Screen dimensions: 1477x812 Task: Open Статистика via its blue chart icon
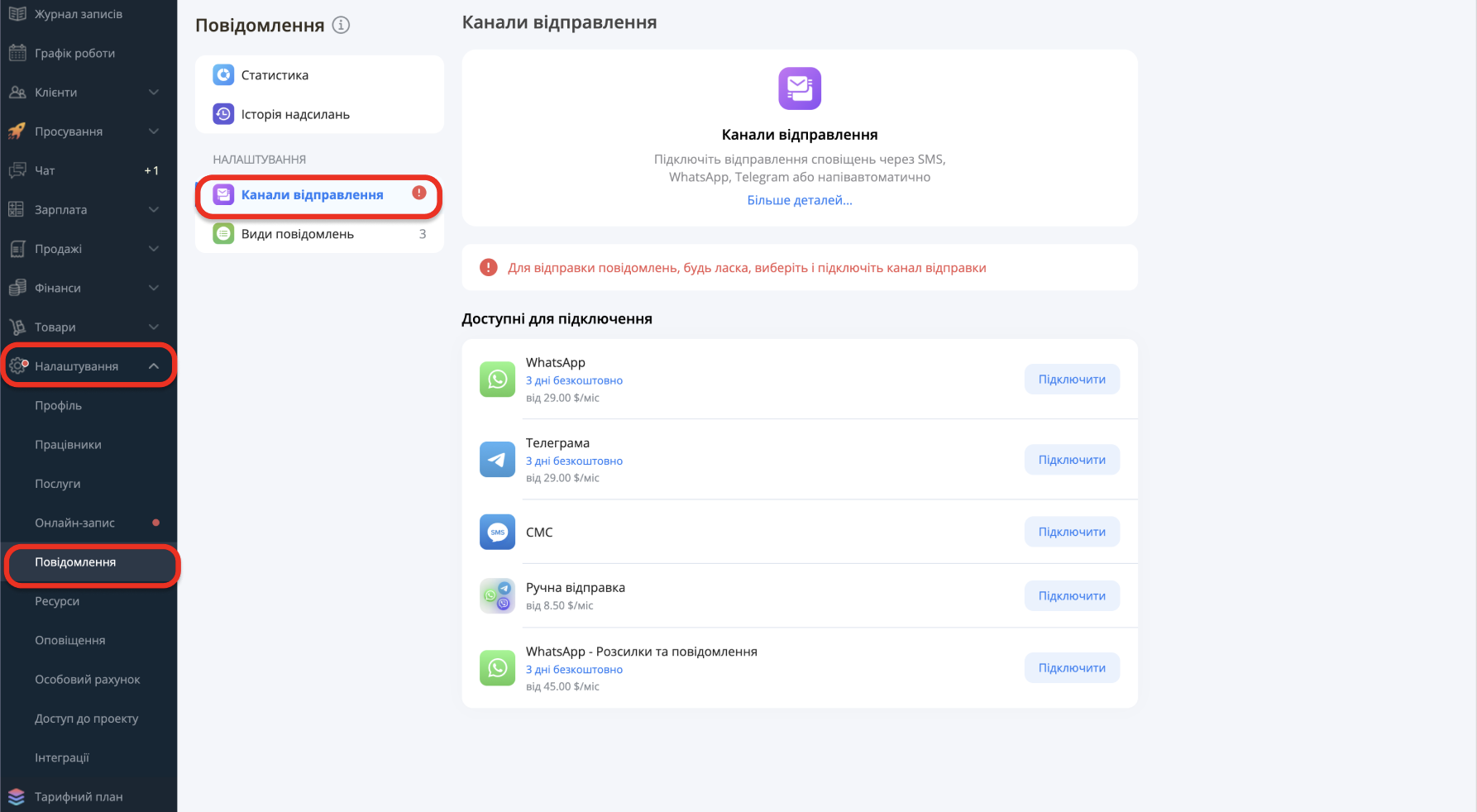pos(223,75)
